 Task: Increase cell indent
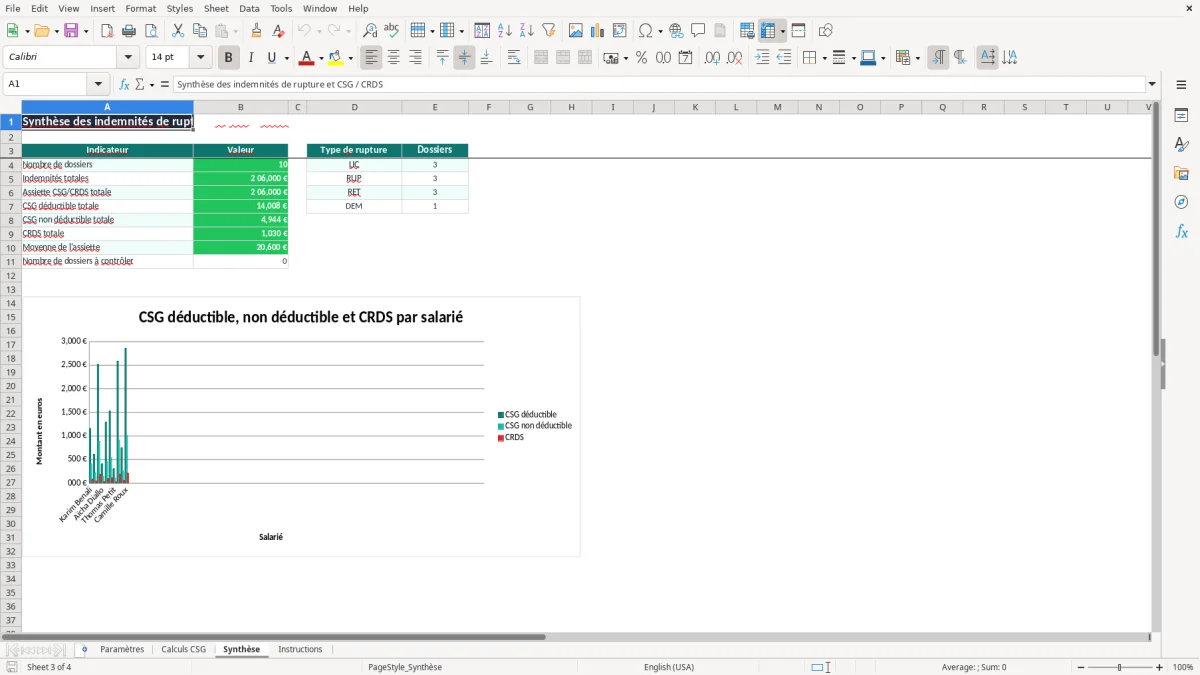point(762,58)
